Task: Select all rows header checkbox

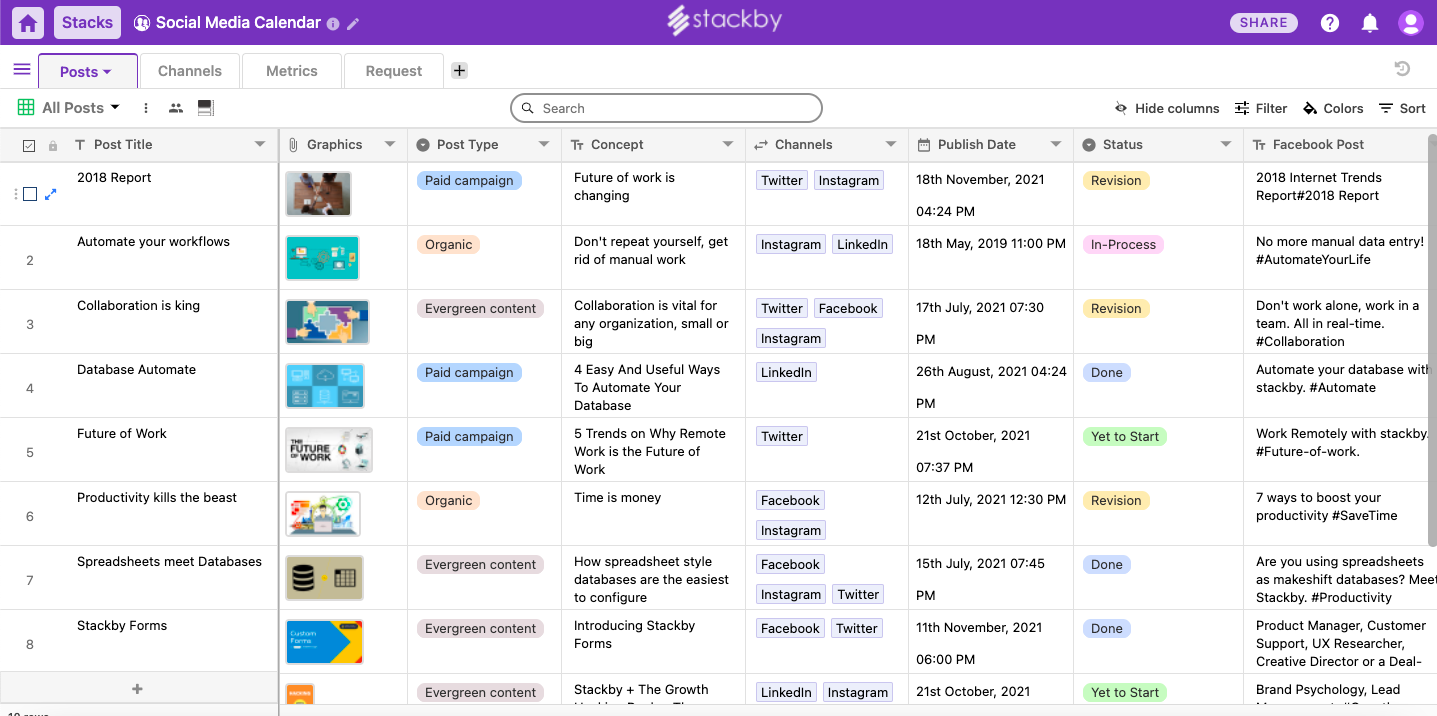Action: [29, 146]
